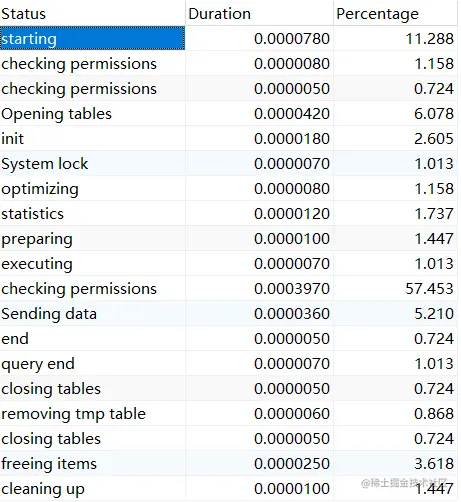Select the System lock row
Image resolution: width=461 pixels, height=502 pixels.
229,163
